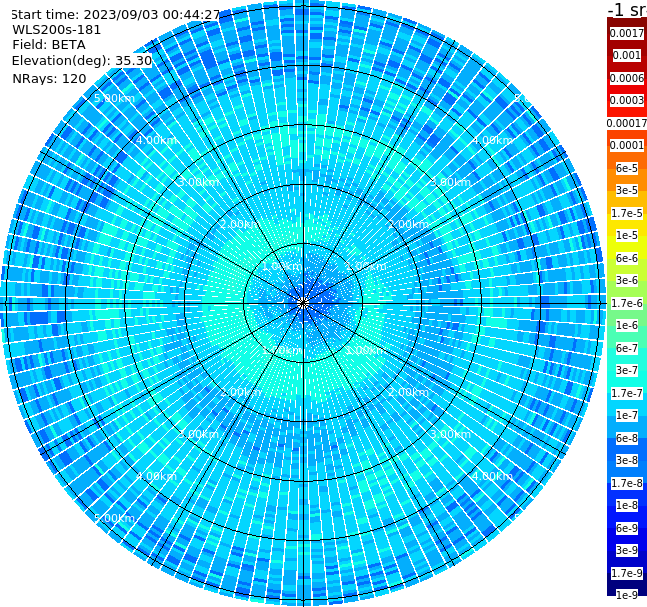Viewport: 647px width, 607px height.
Task: Click the 3e-8 colorbar value
Action: click(x=627, y=460)
